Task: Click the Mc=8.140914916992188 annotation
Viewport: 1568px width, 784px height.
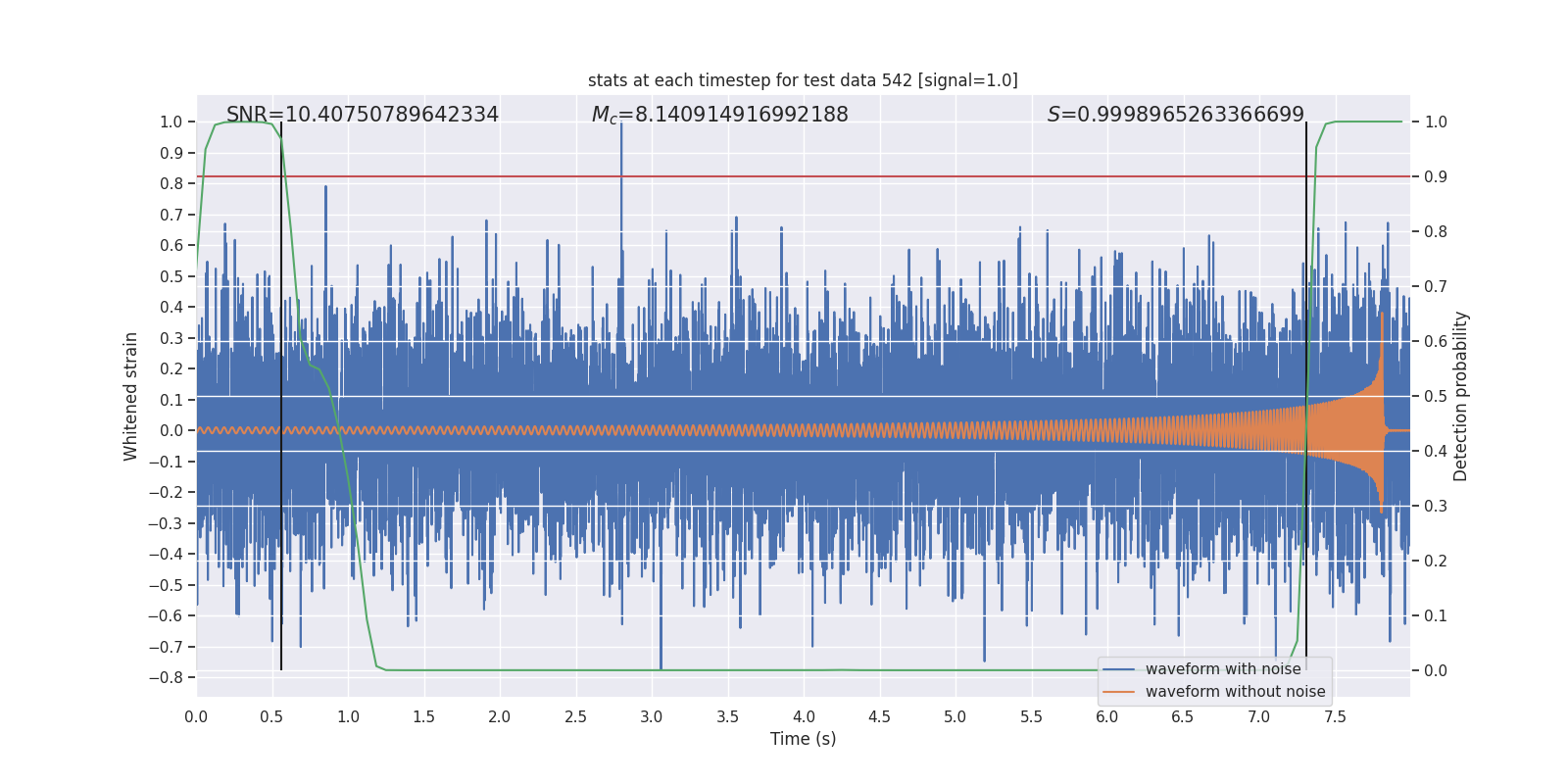Action: tap(720, 115)
